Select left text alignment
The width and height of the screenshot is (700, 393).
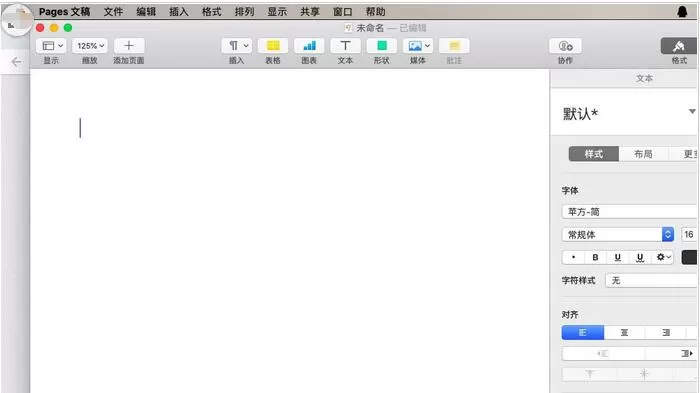tap(583, 332)
